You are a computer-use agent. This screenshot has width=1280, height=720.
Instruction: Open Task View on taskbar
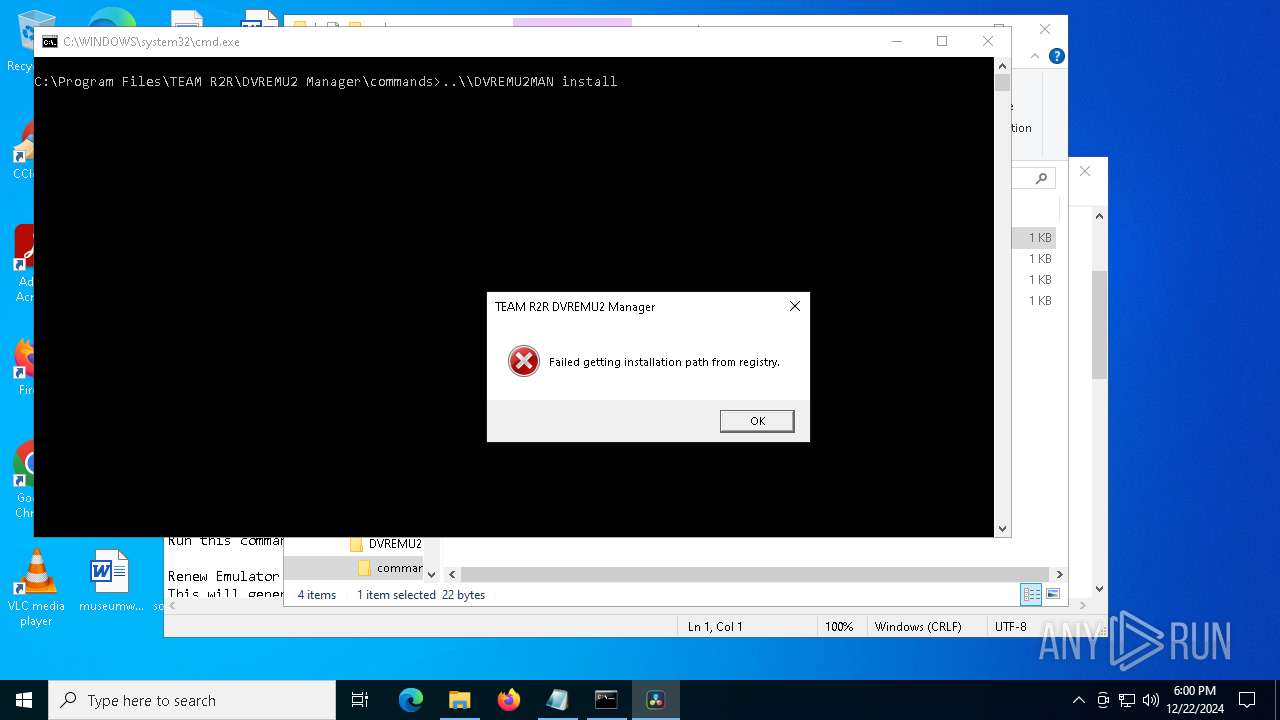click(360, 700)
